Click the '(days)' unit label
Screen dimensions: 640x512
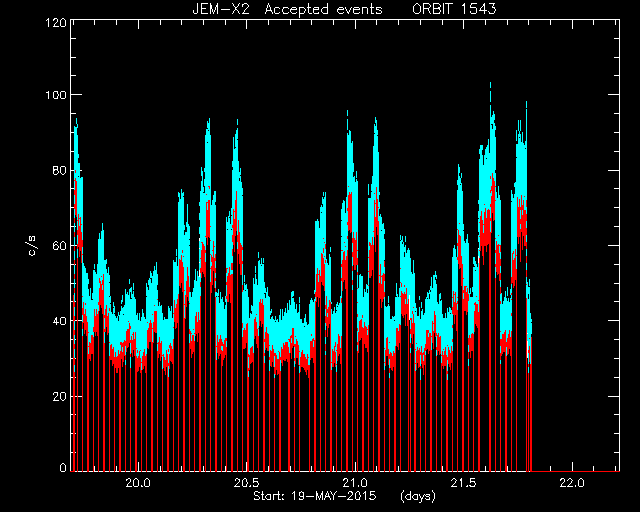(x=418, y=496)
